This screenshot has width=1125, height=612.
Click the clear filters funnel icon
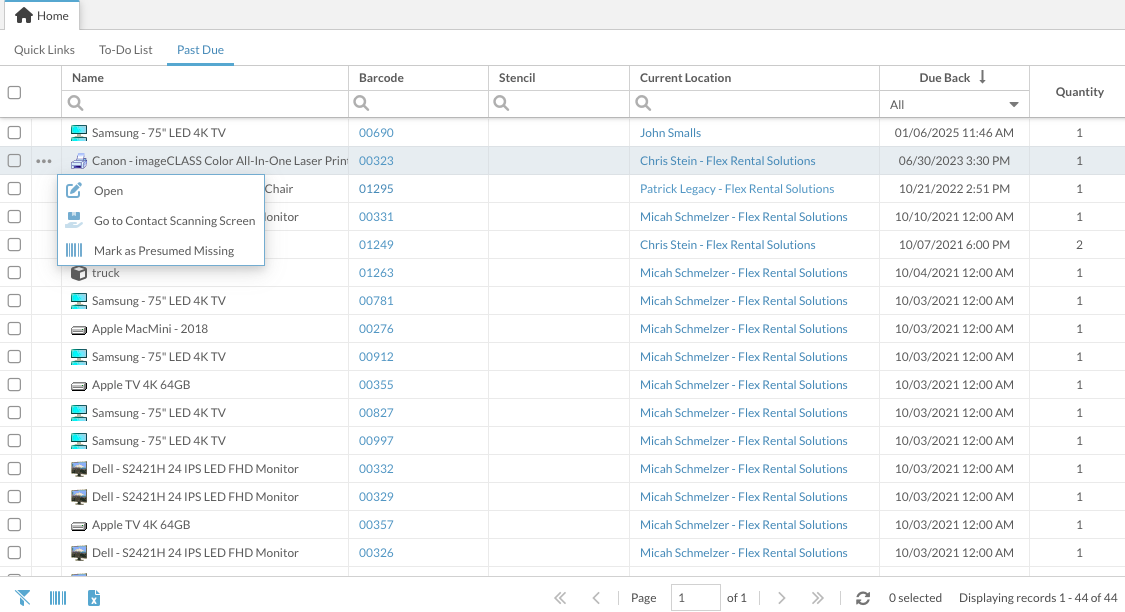pyautogui.click(x=22, y=598)
